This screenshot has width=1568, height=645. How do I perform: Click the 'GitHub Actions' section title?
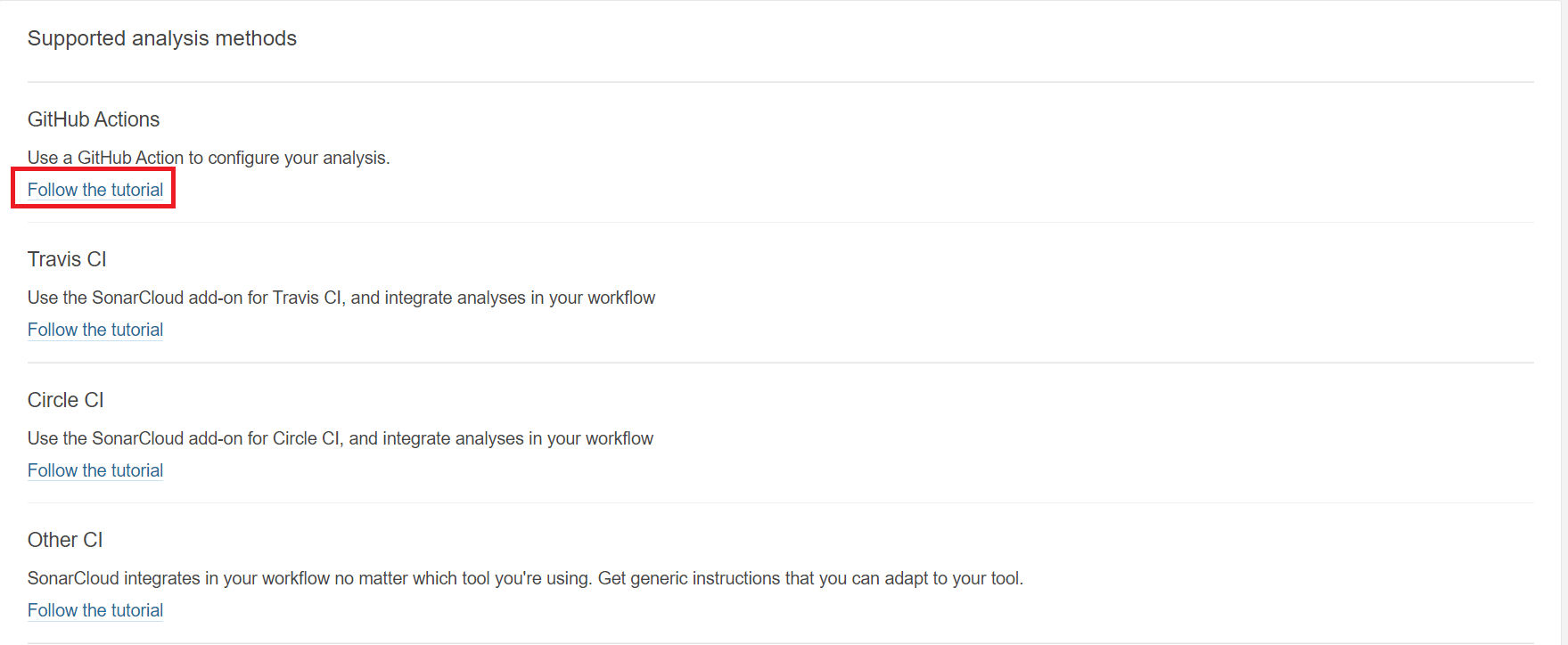click(94, 119)
